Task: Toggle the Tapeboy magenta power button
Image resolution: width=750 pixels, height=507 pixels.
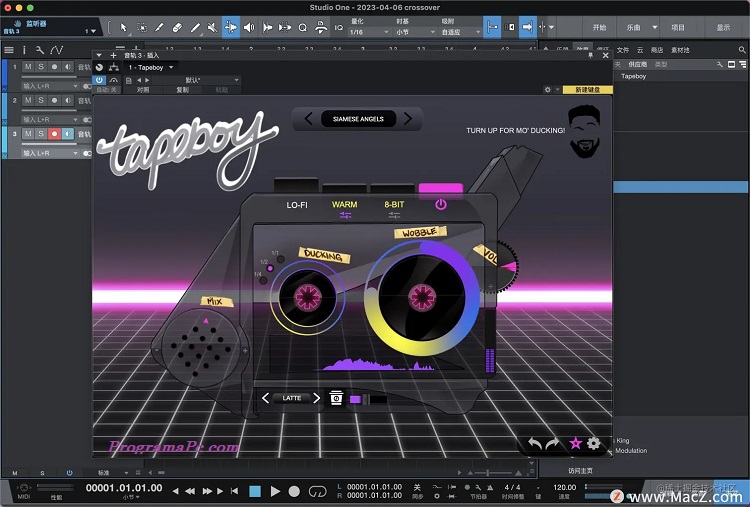Action: [441, 205]
